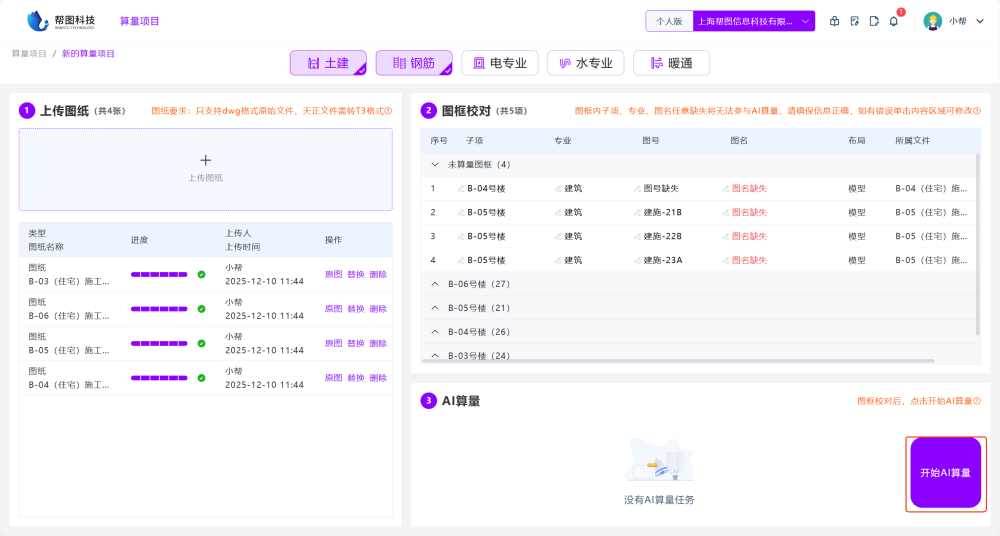Viewport: 1000px width, 536px height.
Task: Click 开始AI算量 button
Action: click(945, 473)
